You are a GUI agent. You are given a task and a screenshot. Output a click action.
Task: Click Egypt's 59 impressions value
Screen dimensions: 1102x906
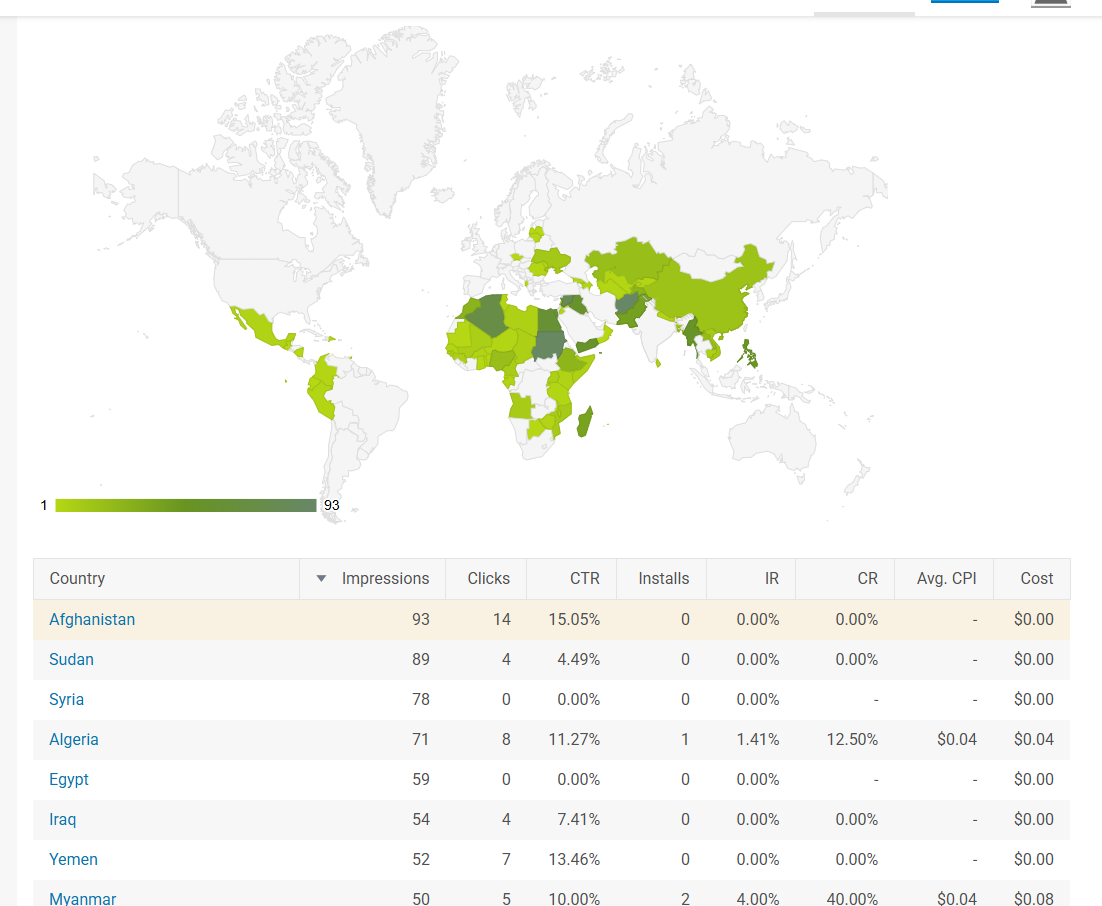[421, 779]
